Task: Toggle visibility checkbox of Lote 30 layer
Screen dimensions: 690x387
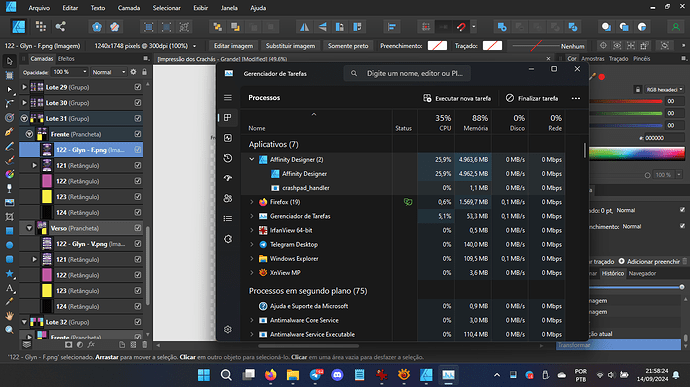Action: click(138, 103)
